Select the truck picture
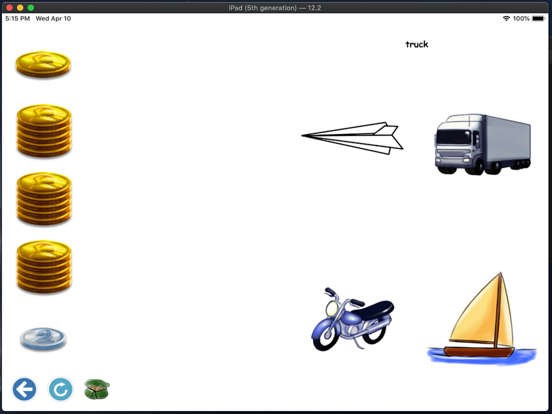The height and width of the screenshot is (414, 552). pos(483,144)
